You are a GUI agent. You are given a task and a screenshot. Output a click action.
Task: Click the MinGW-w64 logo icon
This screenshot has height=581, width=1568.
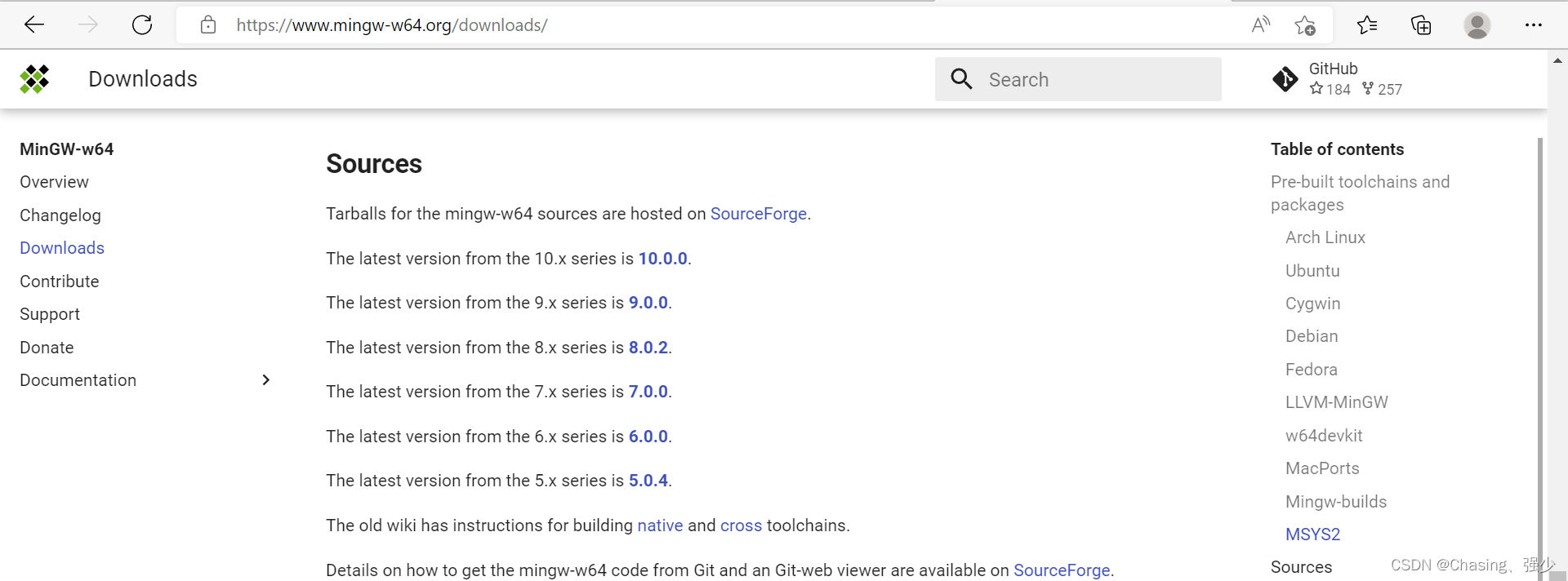click(34, 79)
